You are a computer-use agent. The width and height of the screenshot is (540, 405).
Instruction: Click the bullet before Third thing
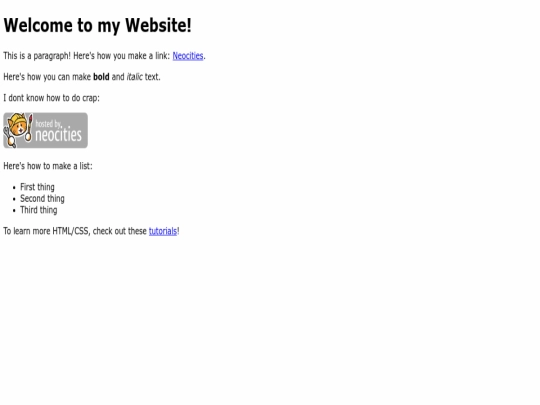[14, 211]
